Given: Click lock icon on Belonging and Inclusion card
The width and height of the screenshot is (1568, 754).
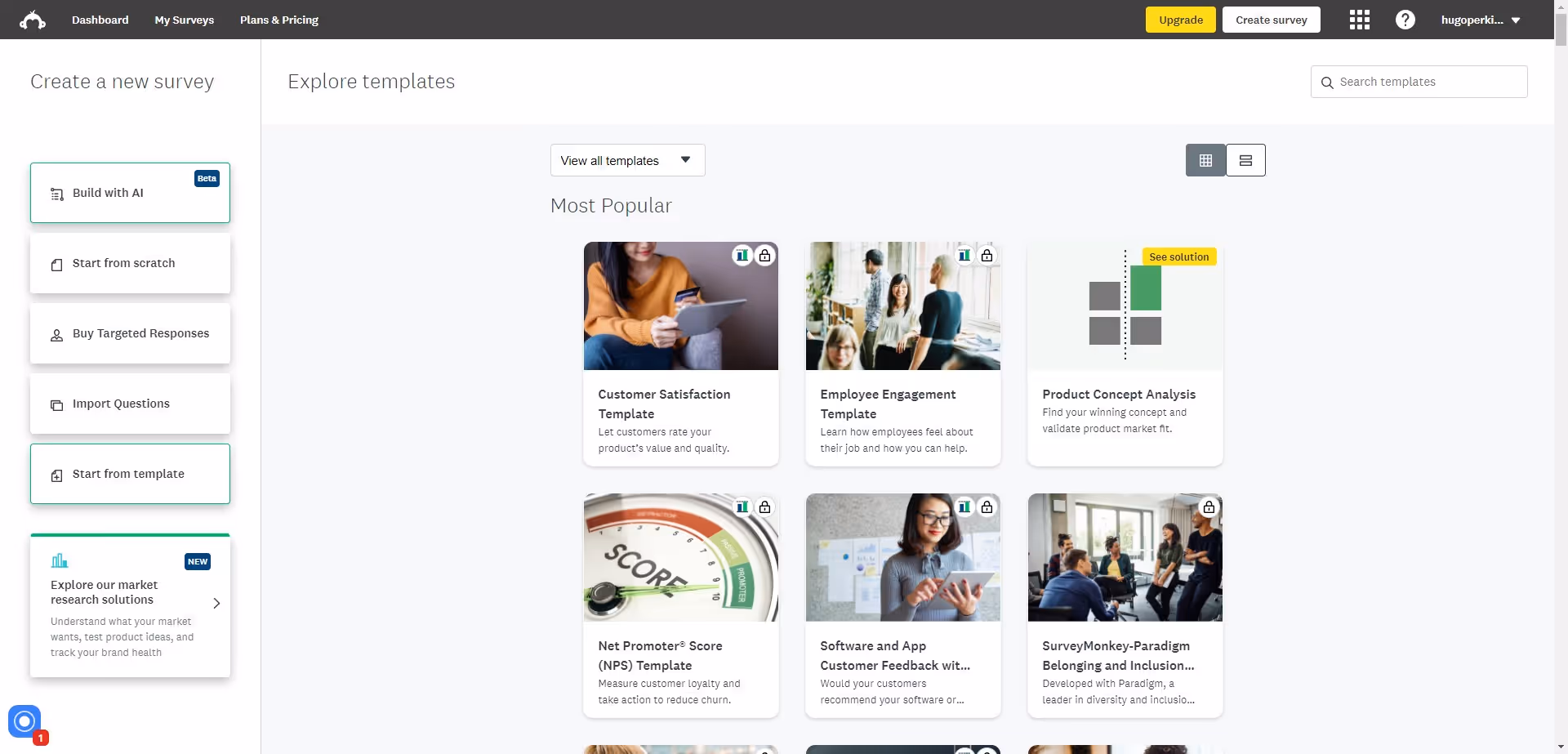Looking at the screenshot, I should [1209, 507].
